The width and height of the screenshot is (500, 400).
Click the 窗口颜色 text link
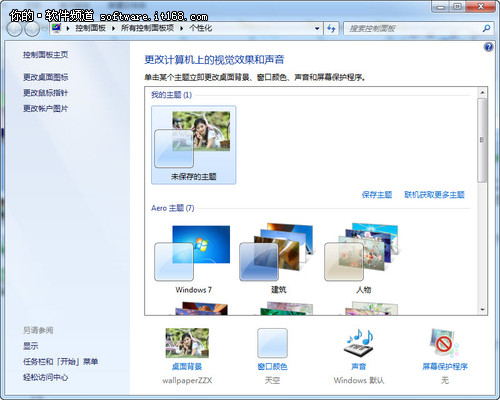coord(272,367)
